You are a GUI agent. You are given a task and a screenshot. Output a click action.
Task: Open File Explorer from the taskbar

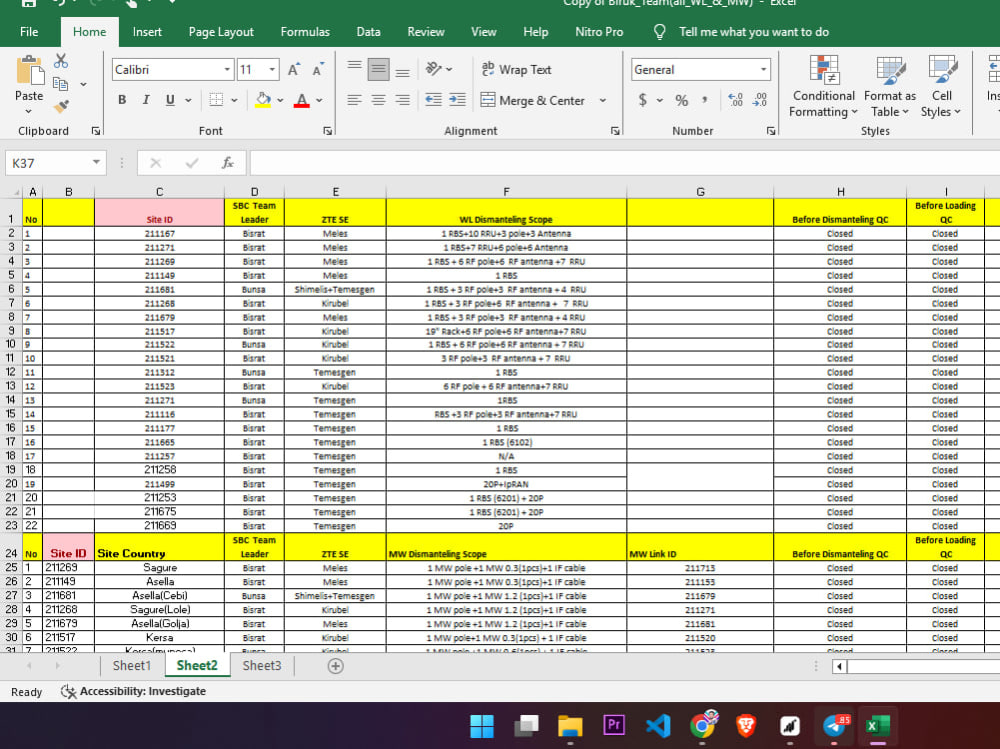pyautogui.click(x=570, y=725)
